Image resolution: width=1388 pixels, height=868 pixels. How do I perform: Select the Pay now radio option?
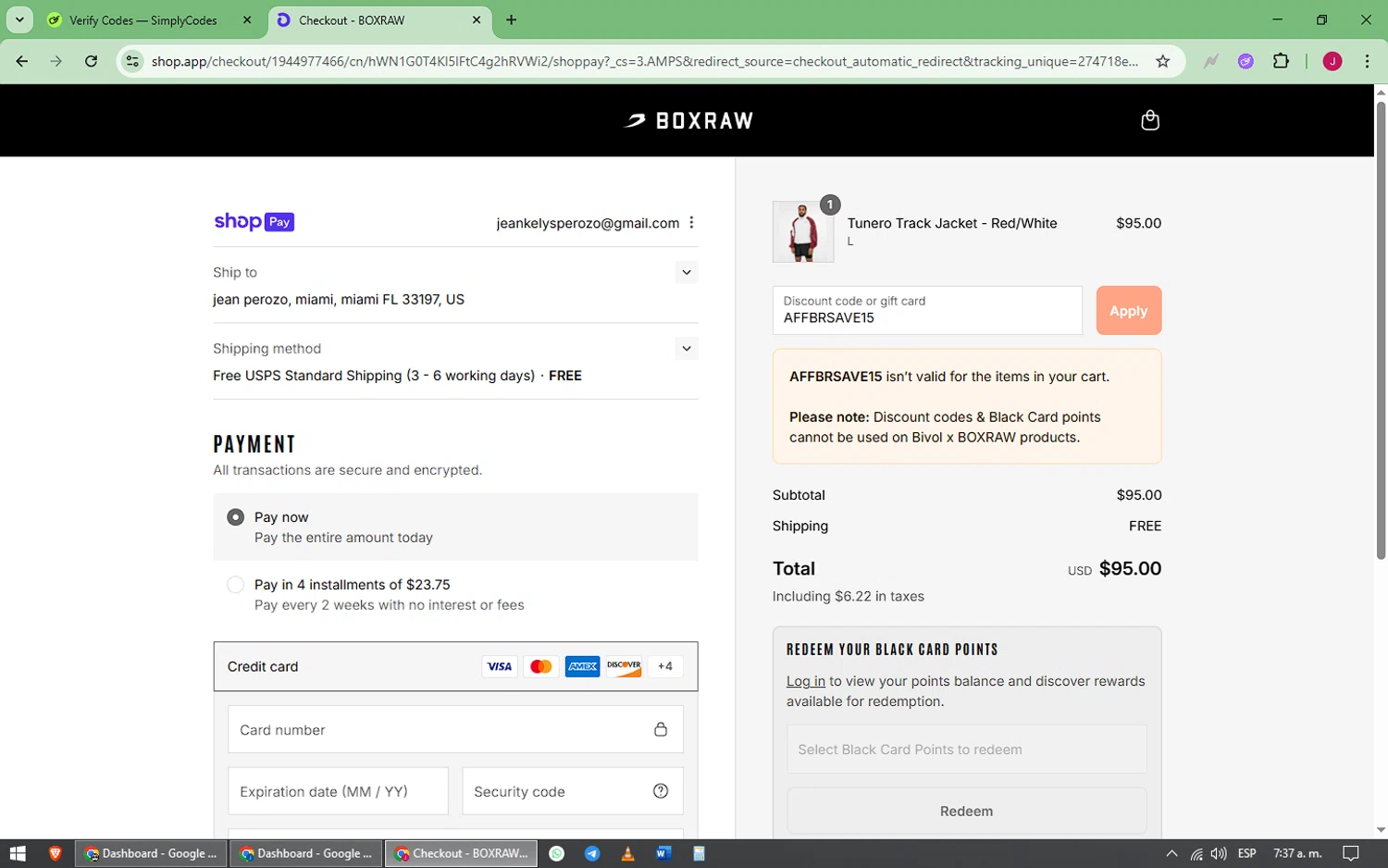(x=236, y=517)
